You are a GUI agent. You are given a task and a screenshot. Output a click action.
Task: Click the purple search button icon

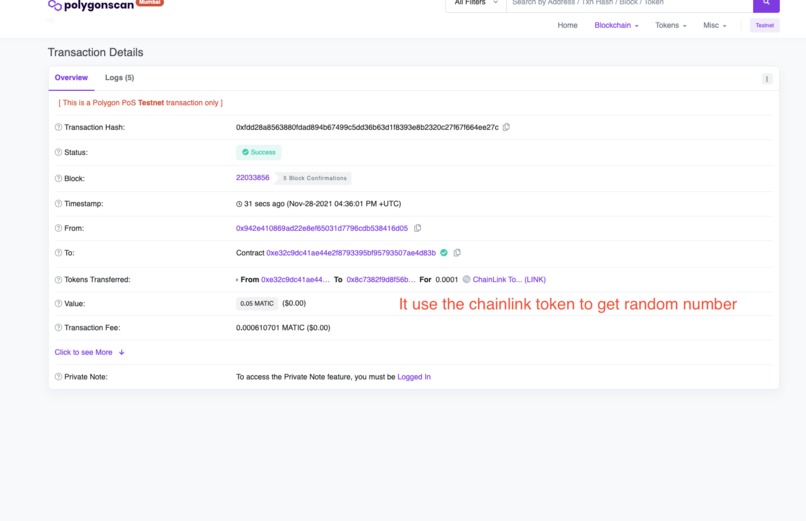pyautogui.click(x=766, y=4)
